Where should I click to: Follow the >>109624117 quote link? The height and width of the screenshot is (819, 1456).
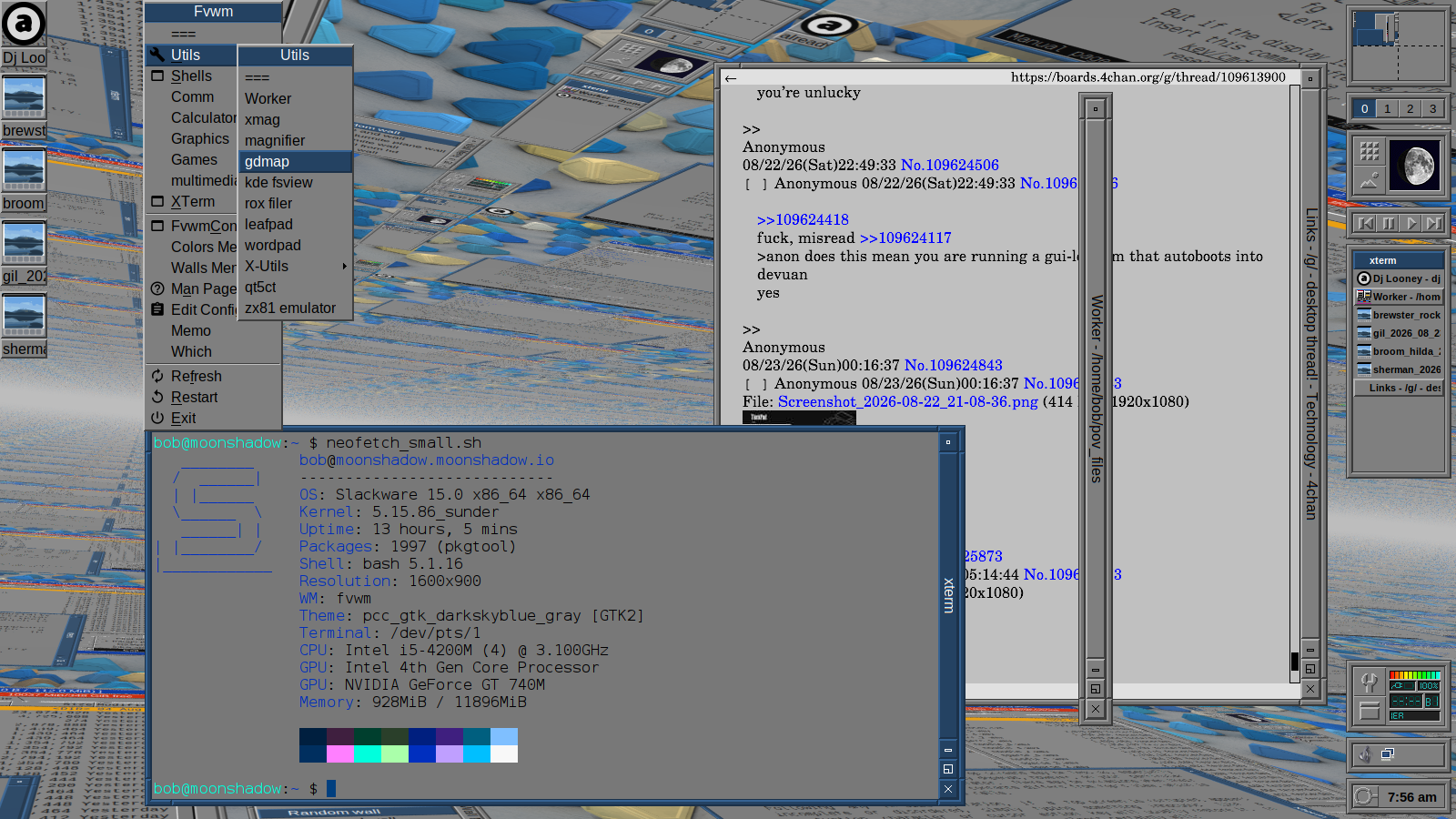[905, 238]
